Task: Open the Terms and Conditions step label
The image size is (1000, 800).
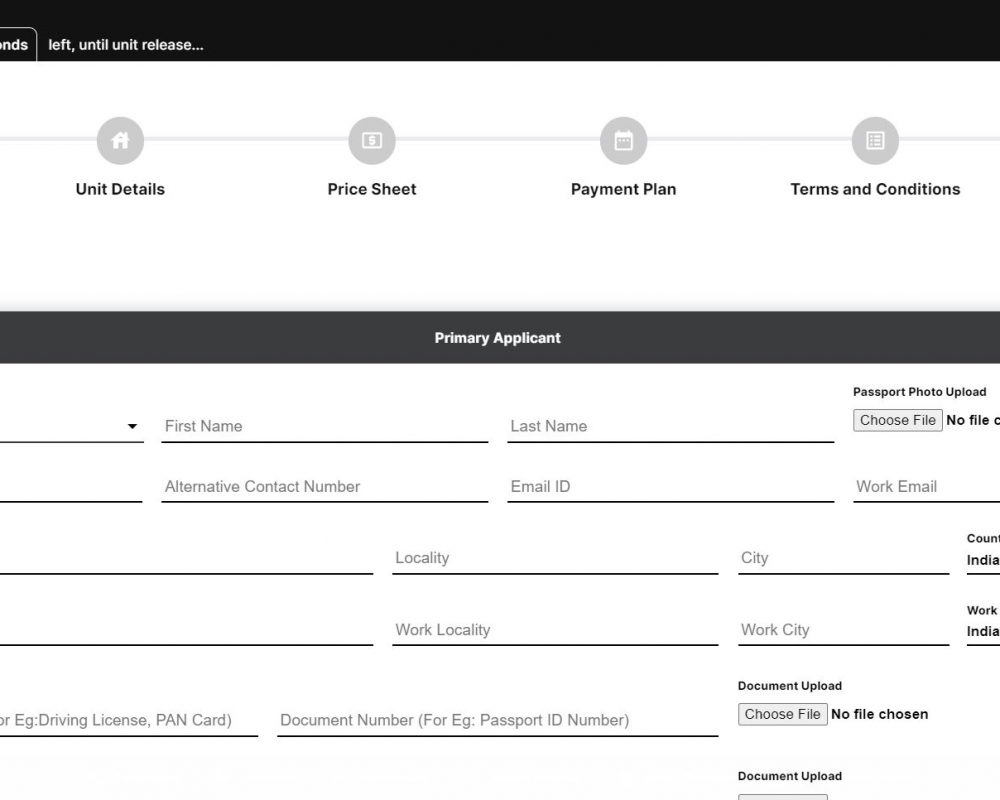Action: (875, 189)
